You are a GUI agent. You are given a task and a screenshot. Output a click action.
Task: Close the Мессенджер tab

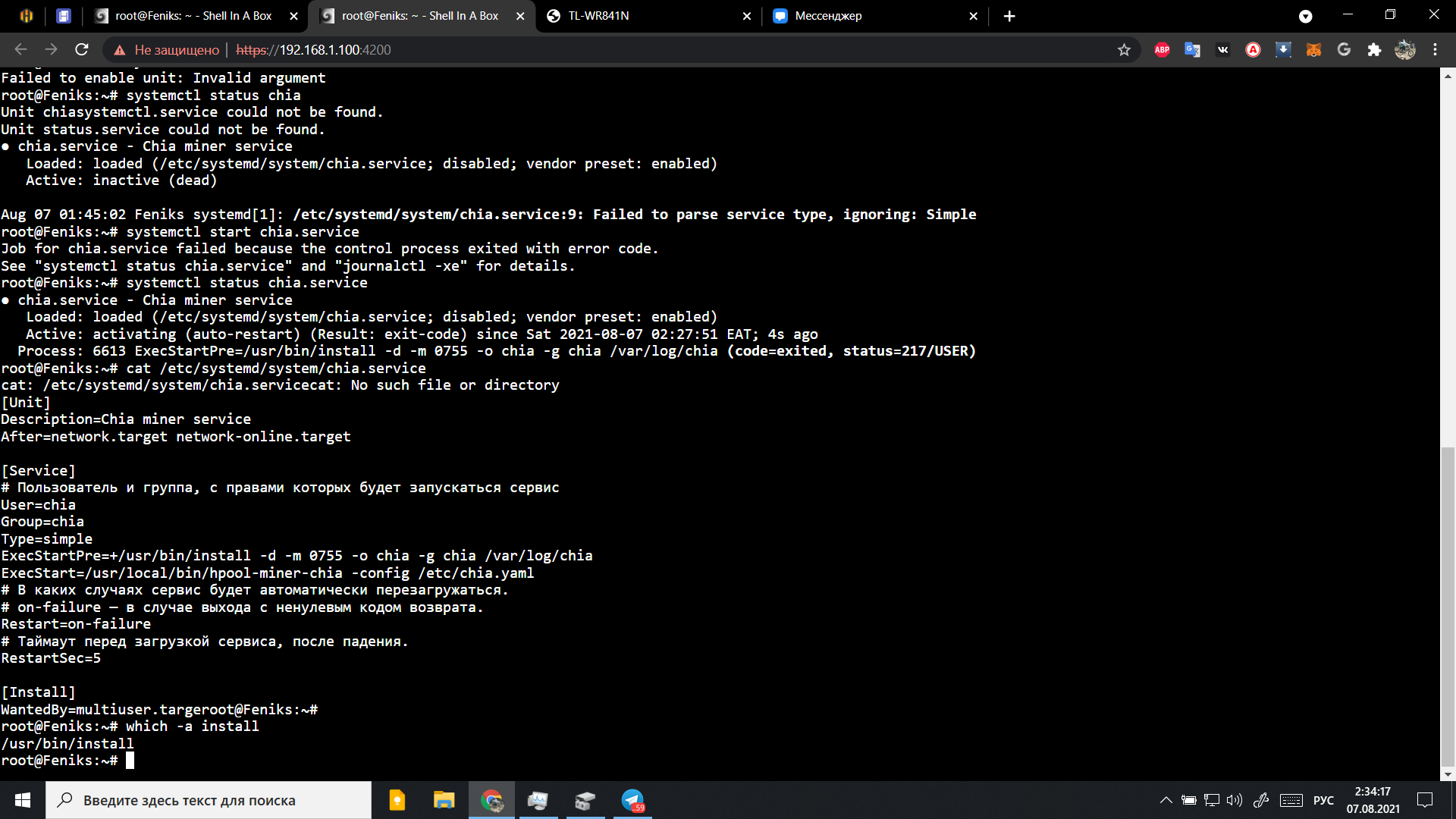(x=973, y=16)
